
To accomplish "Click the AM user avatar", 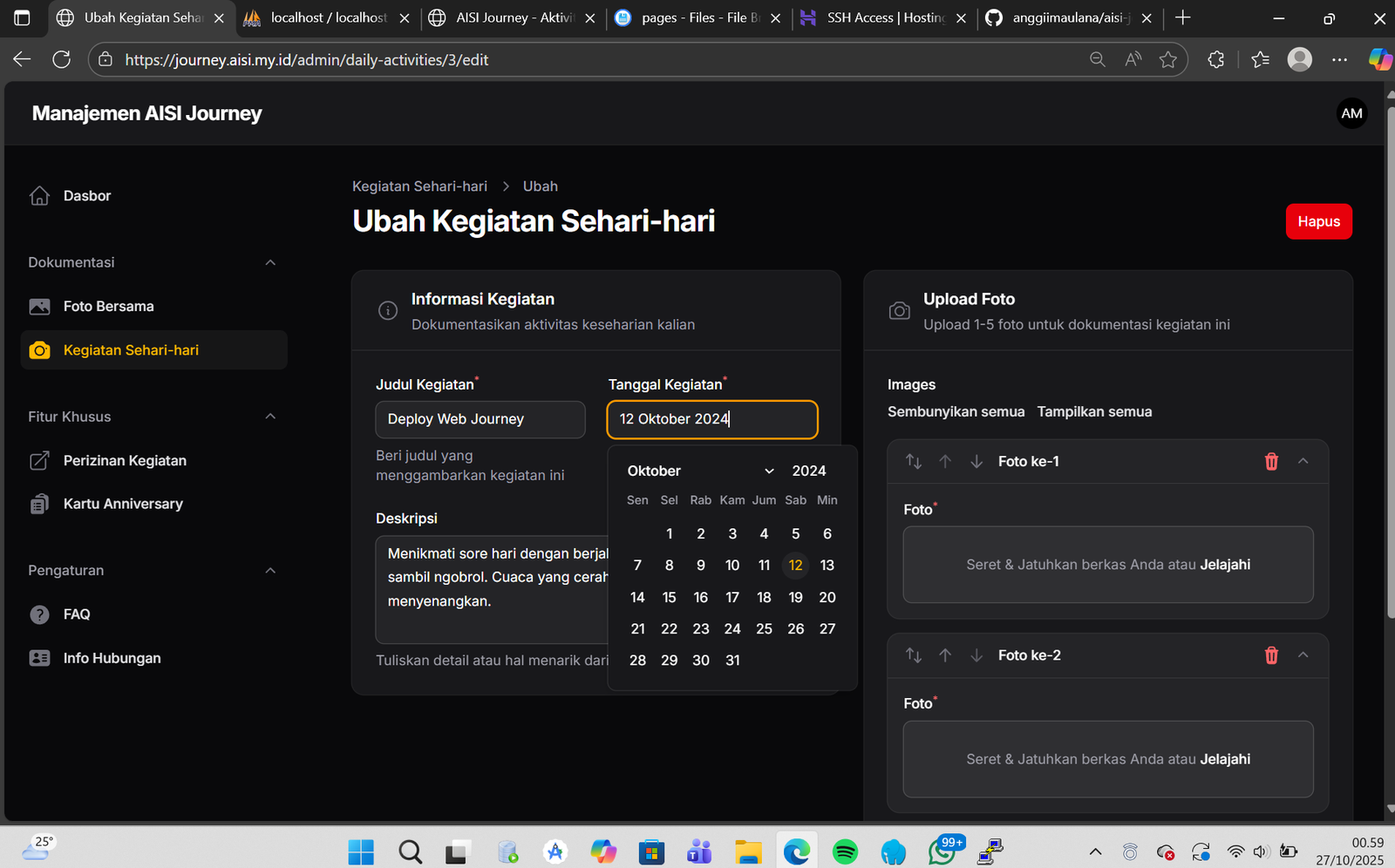I will pos(1351,113).
